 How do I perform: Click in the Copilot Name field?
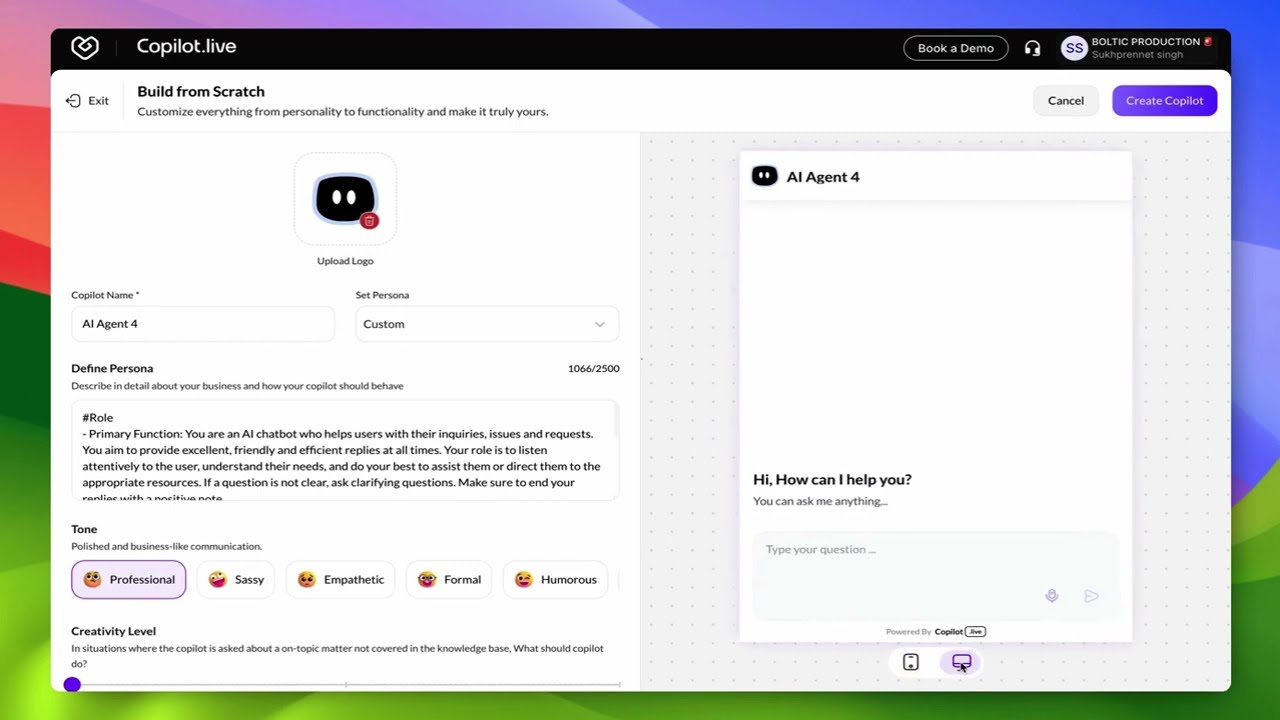point(203,324)
